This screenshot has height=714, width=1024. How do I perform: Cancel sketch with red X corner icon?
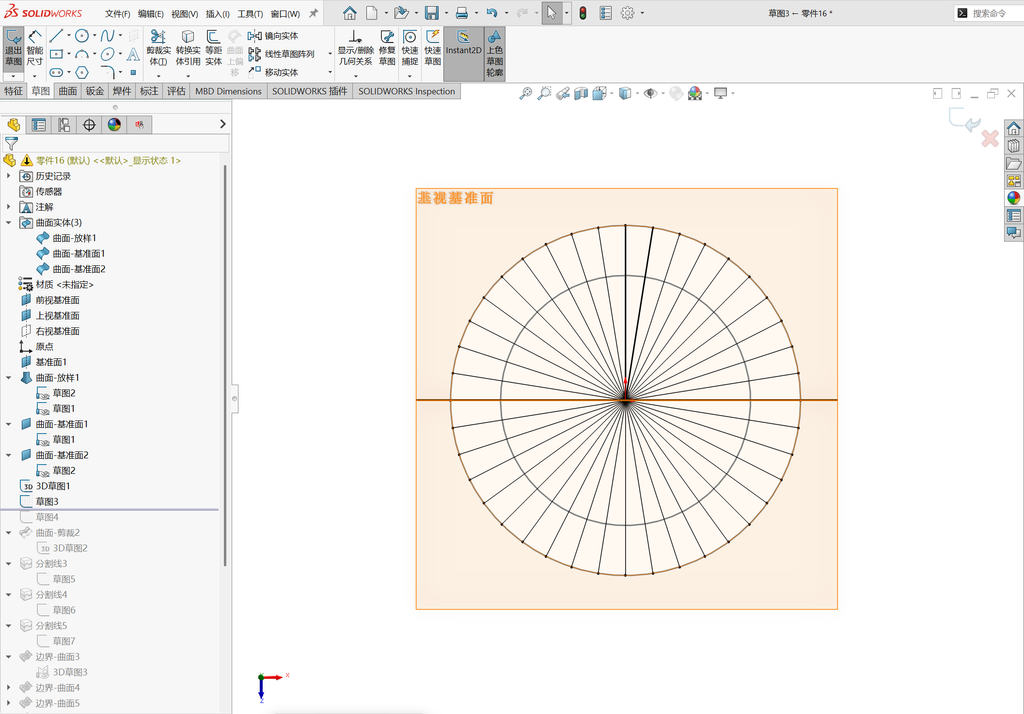(990, 138)
